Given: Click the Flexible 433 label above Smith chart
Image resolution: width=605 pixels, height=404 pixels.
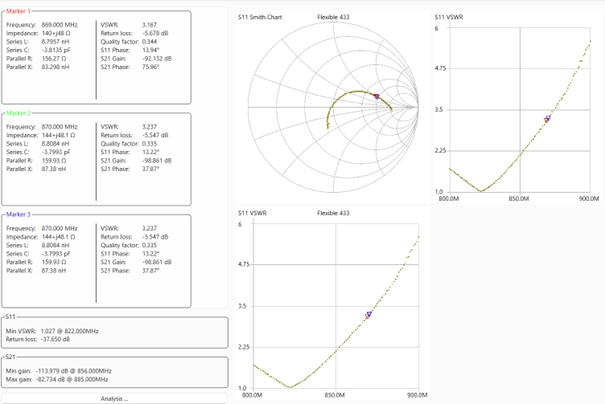Looking at the screenshot, I should coord(335,17).
